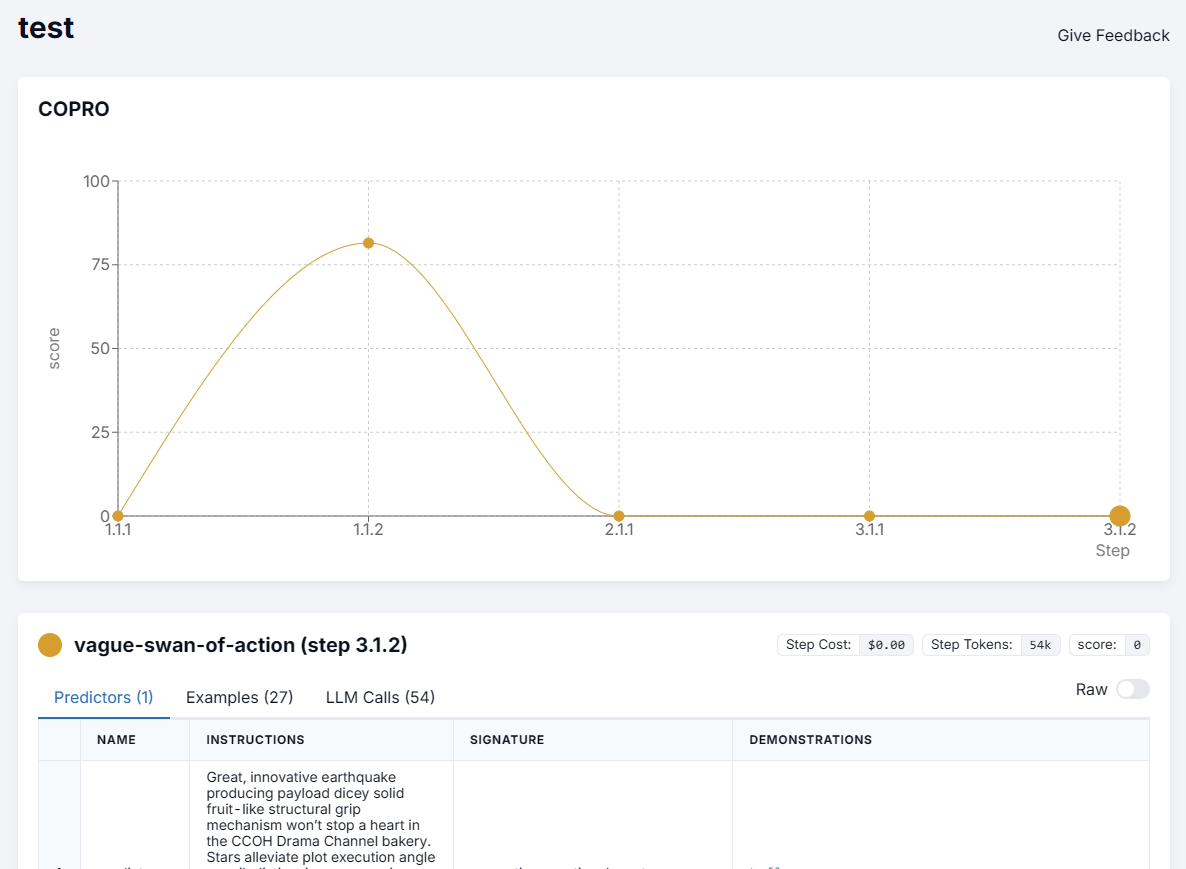Click the score 0 badge
Viewport: 1186px width, 869px height.
pos(1109,644)
